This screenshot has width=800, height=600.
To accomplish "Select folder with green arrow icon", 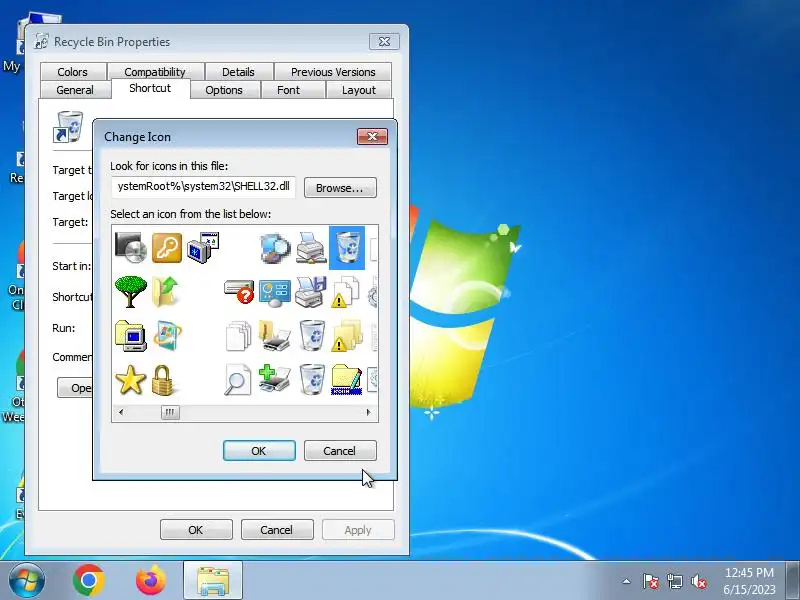I will [x=166, y=292].
